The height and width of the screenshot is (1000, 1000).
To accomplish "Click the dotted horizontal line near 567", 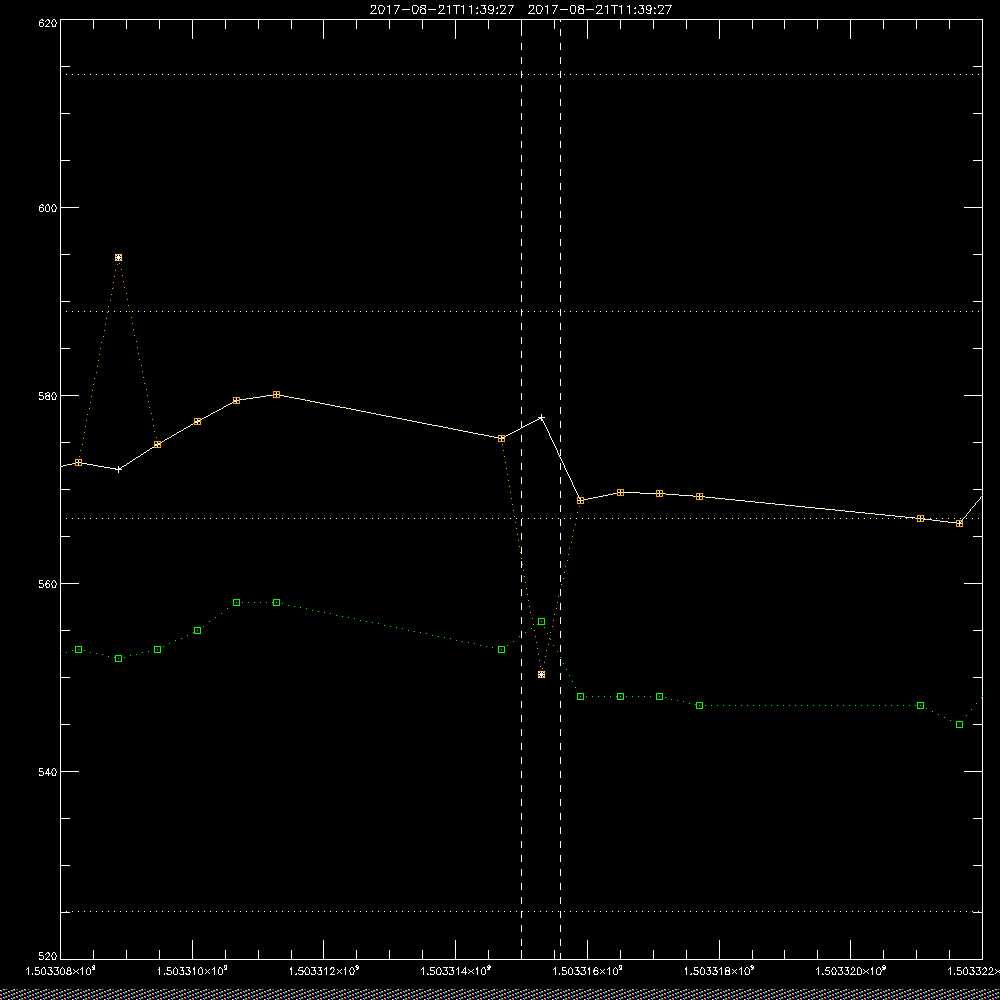I will 521,518.
